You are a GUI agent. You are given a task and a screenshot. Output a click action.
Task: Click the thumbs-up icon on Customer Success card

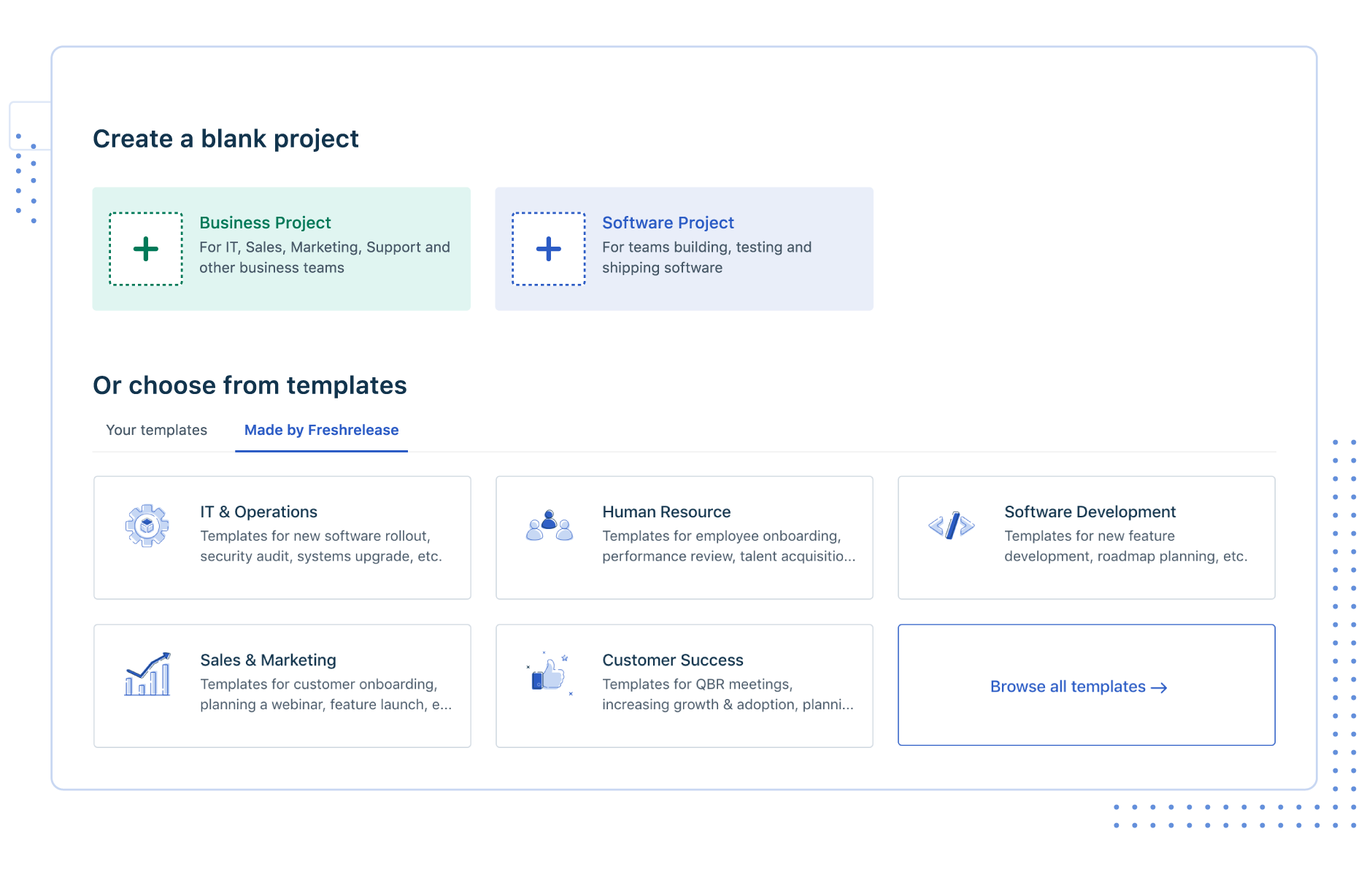550,673
